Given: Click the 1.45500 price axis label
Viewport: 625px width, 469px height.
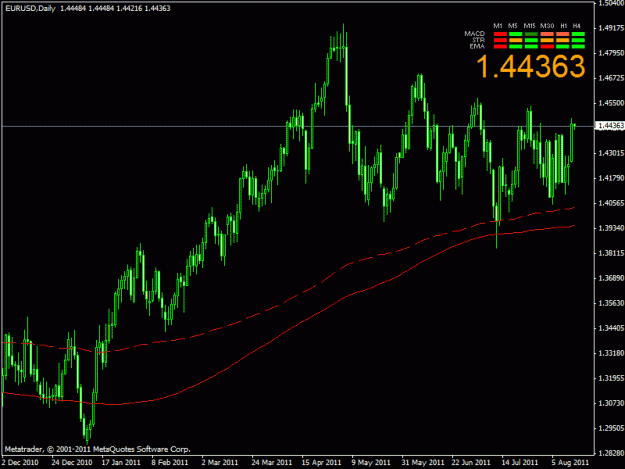Looking at the screenshot, I should pos(611,103).
